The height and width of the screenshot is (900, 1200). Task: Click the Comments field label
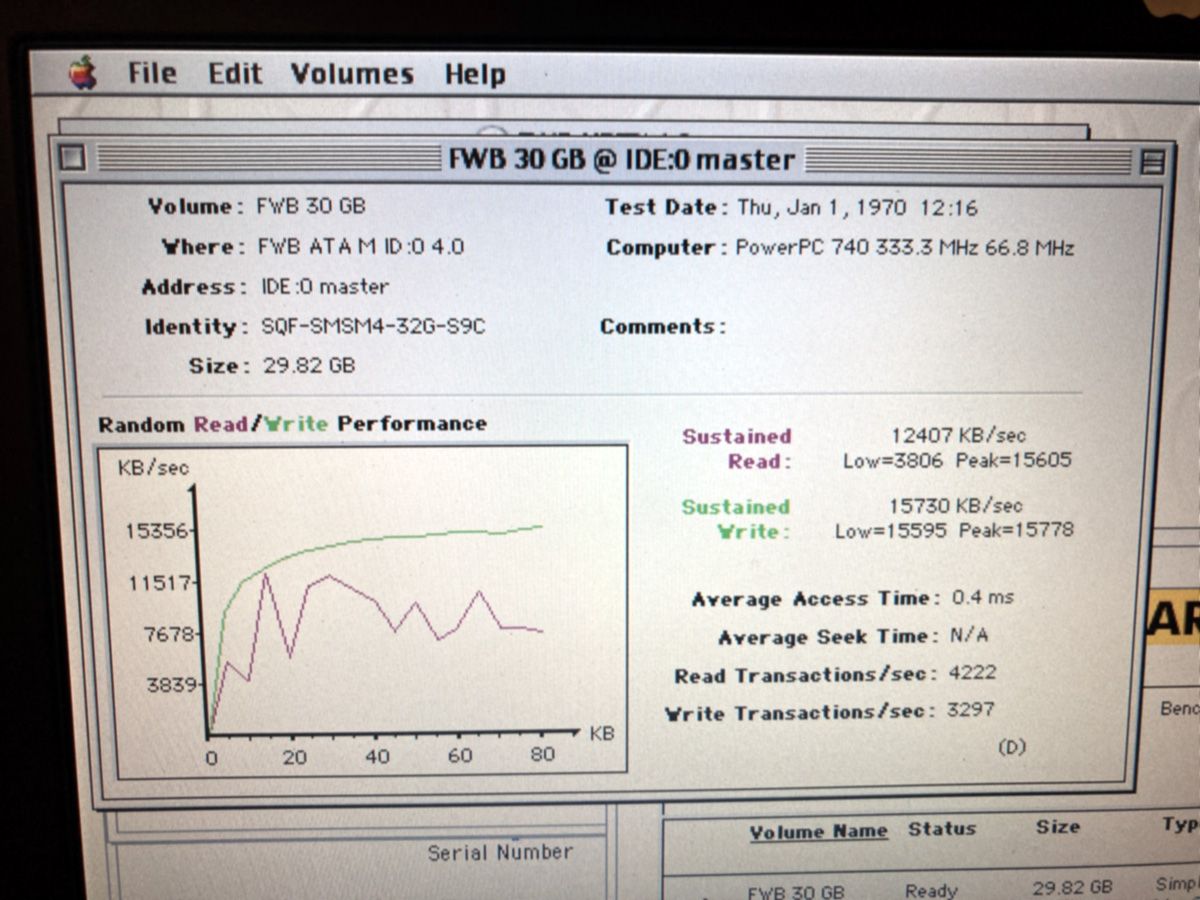point(662,327)
